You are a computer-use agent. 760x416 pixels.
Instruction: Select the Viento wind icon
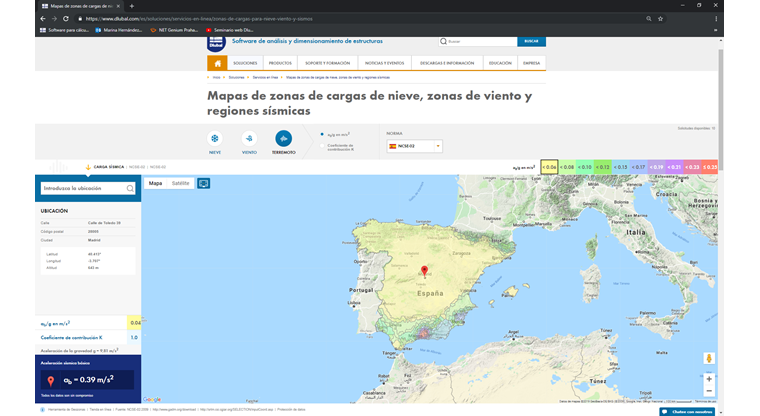(249, 139)
